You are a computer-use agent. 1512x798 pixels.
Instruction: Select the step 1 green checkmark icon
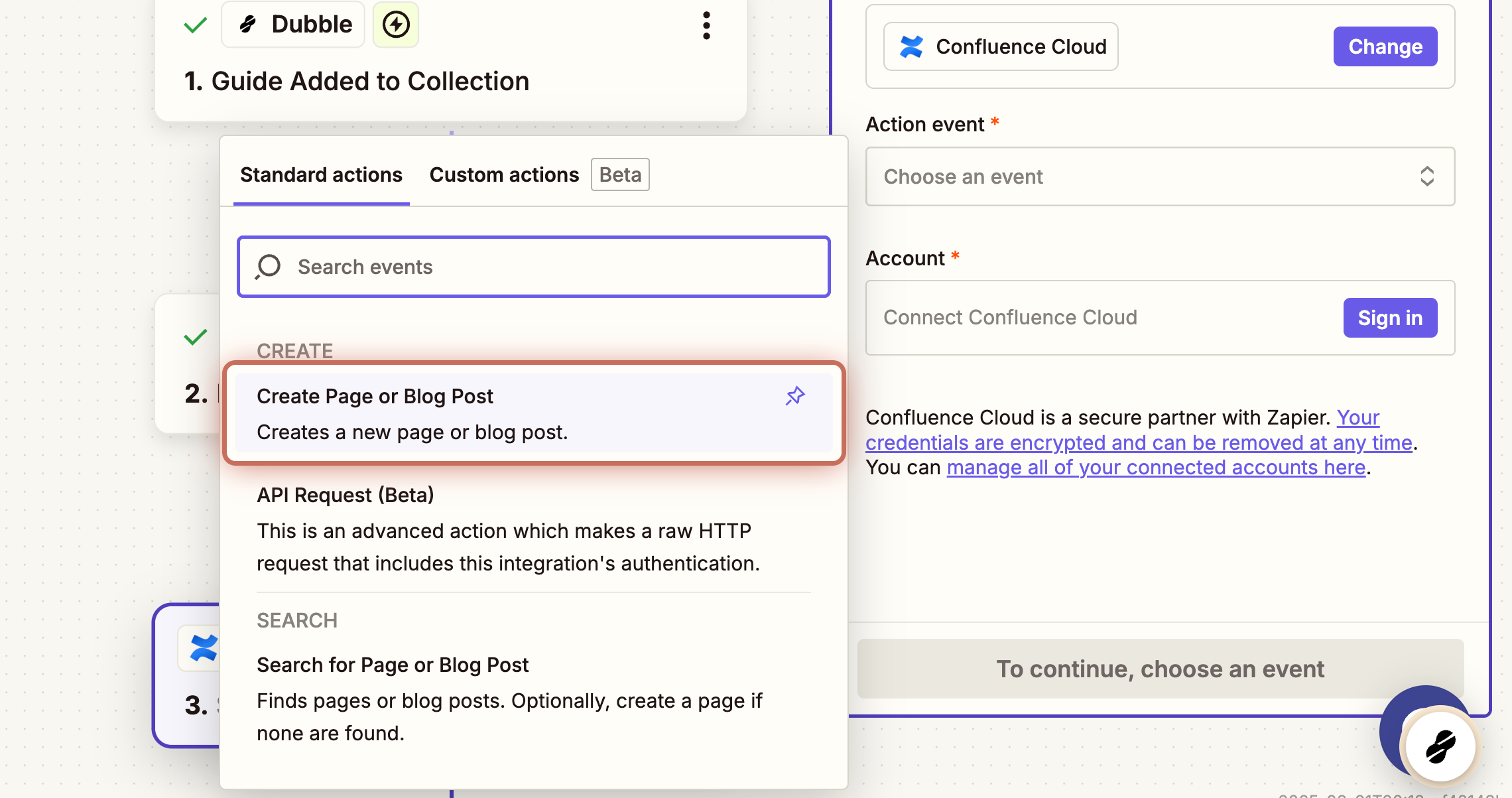[x=196, y=25]
